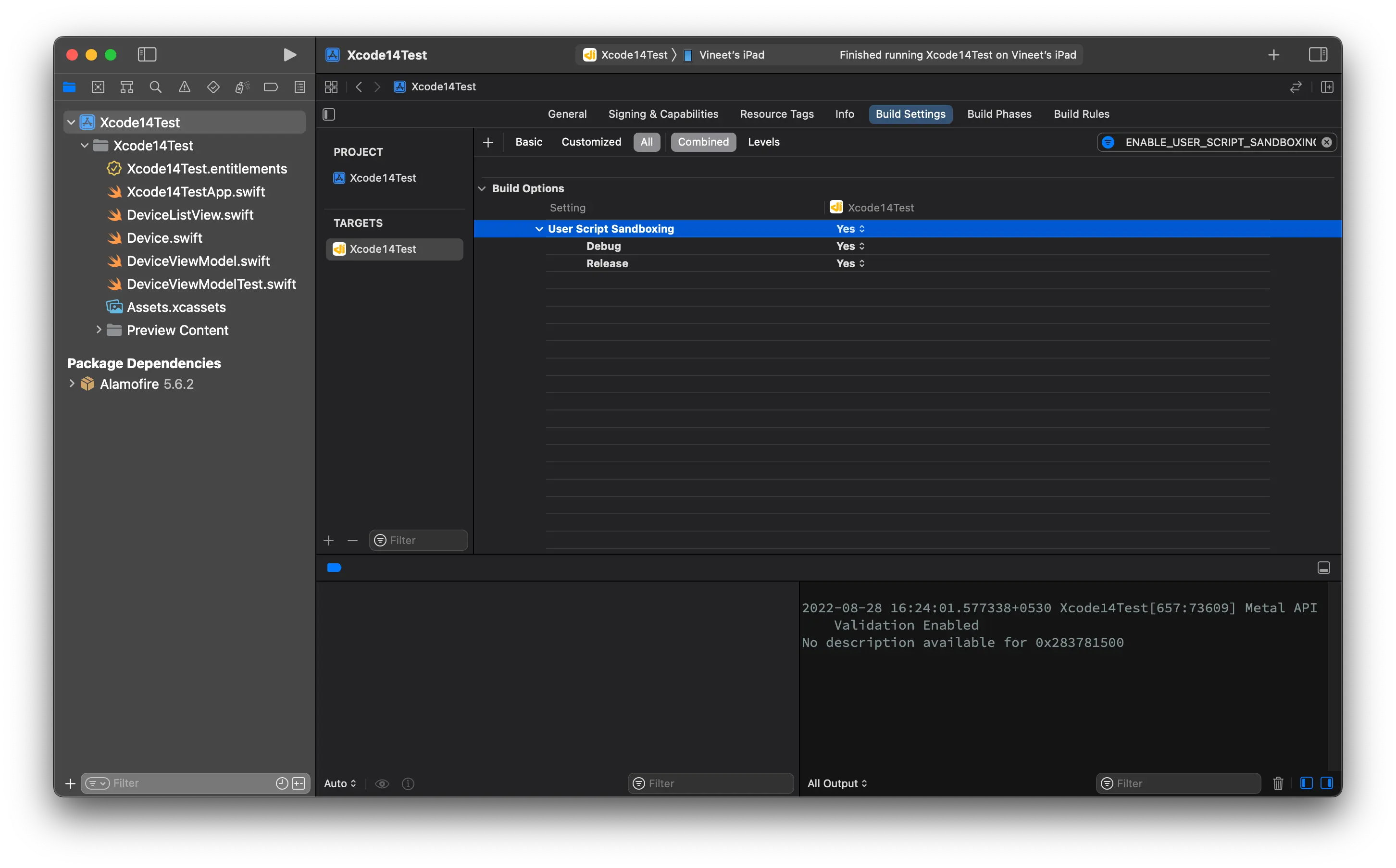Go forward in editor history
The image size is (1396, 868).
[377, 87]
